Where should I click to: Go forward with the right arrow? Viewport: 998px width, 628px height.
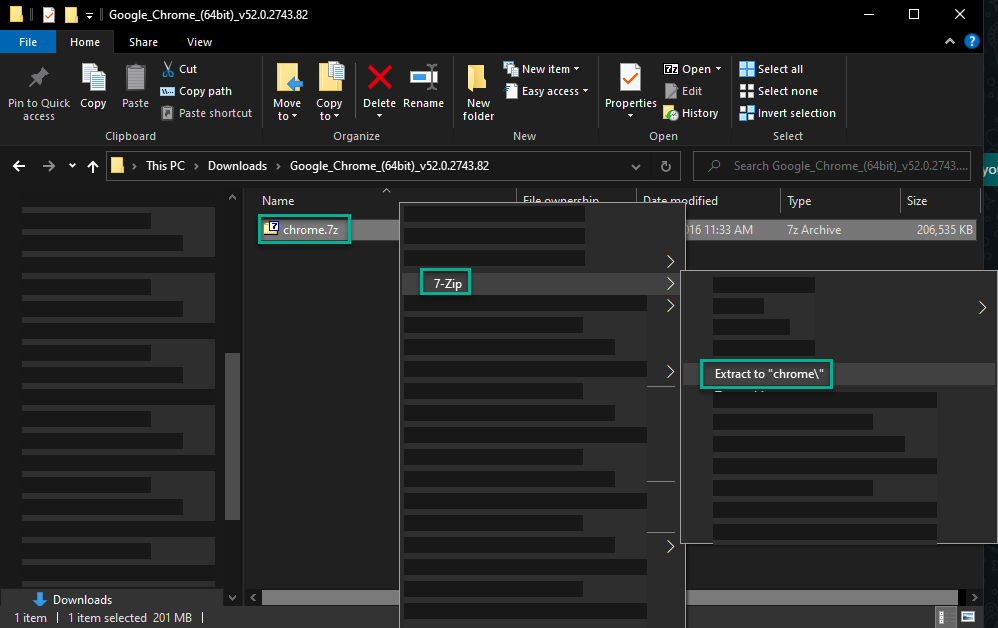coord(48,166)
